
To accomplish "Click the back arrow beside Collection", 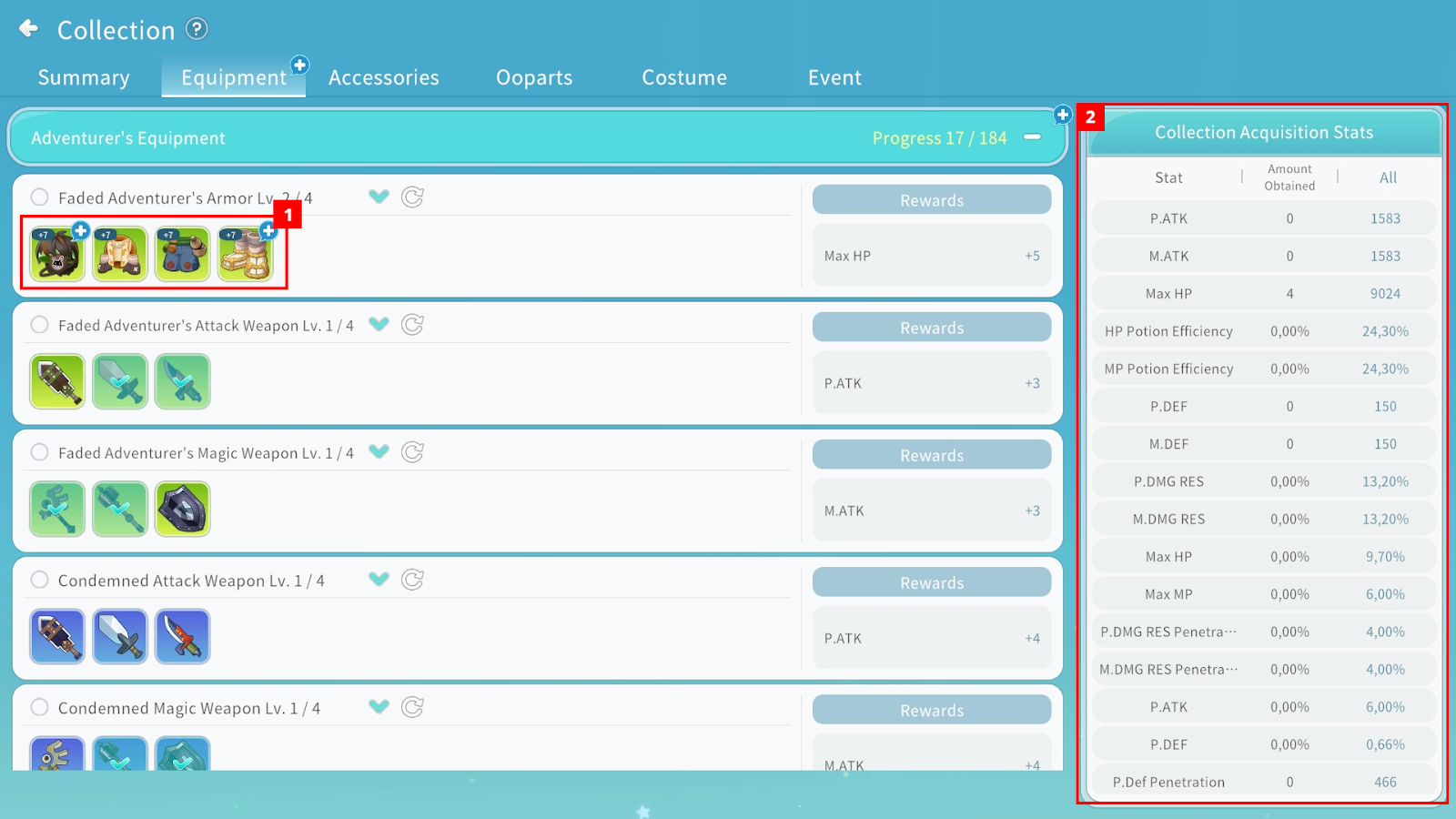I will (29, 29).
